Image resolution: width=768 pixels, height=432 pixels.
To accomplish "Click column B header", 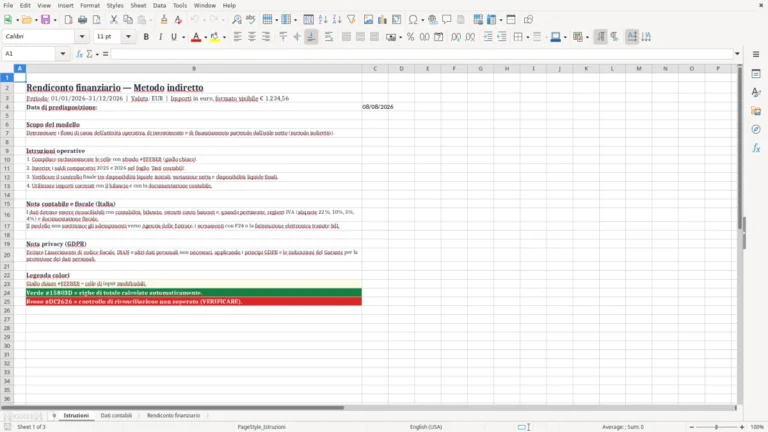I will tap(194, 69).
